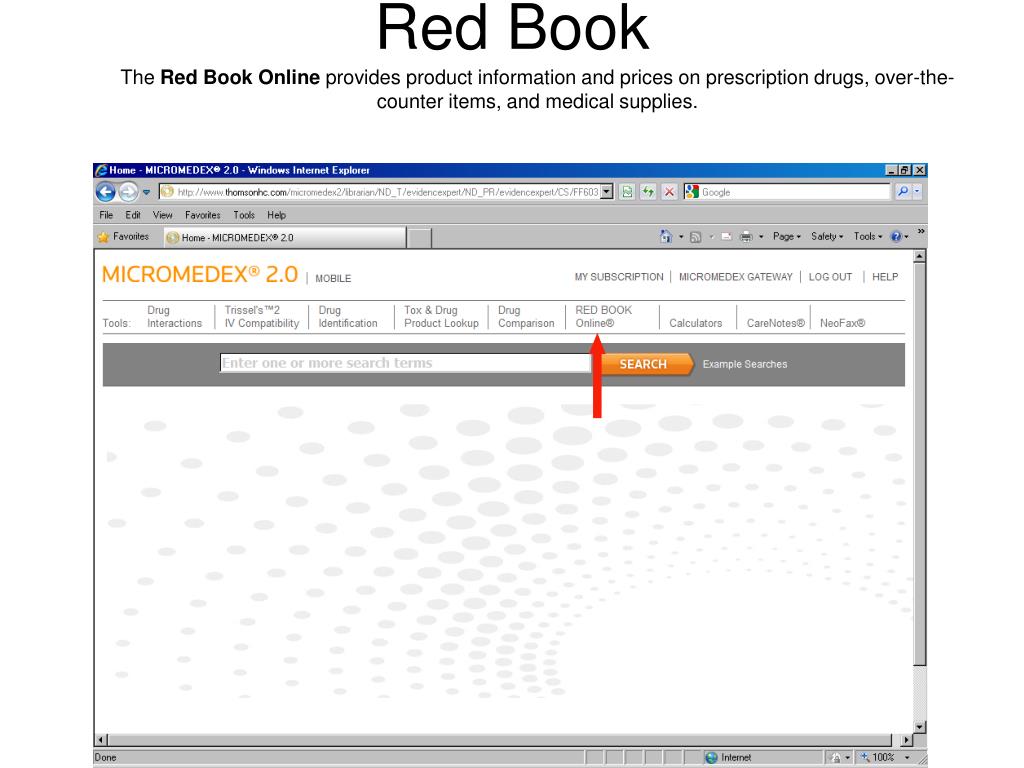1024x768 pixels.
Task: Click the 100% zoom level button
Action: click(x=877, y=758)
